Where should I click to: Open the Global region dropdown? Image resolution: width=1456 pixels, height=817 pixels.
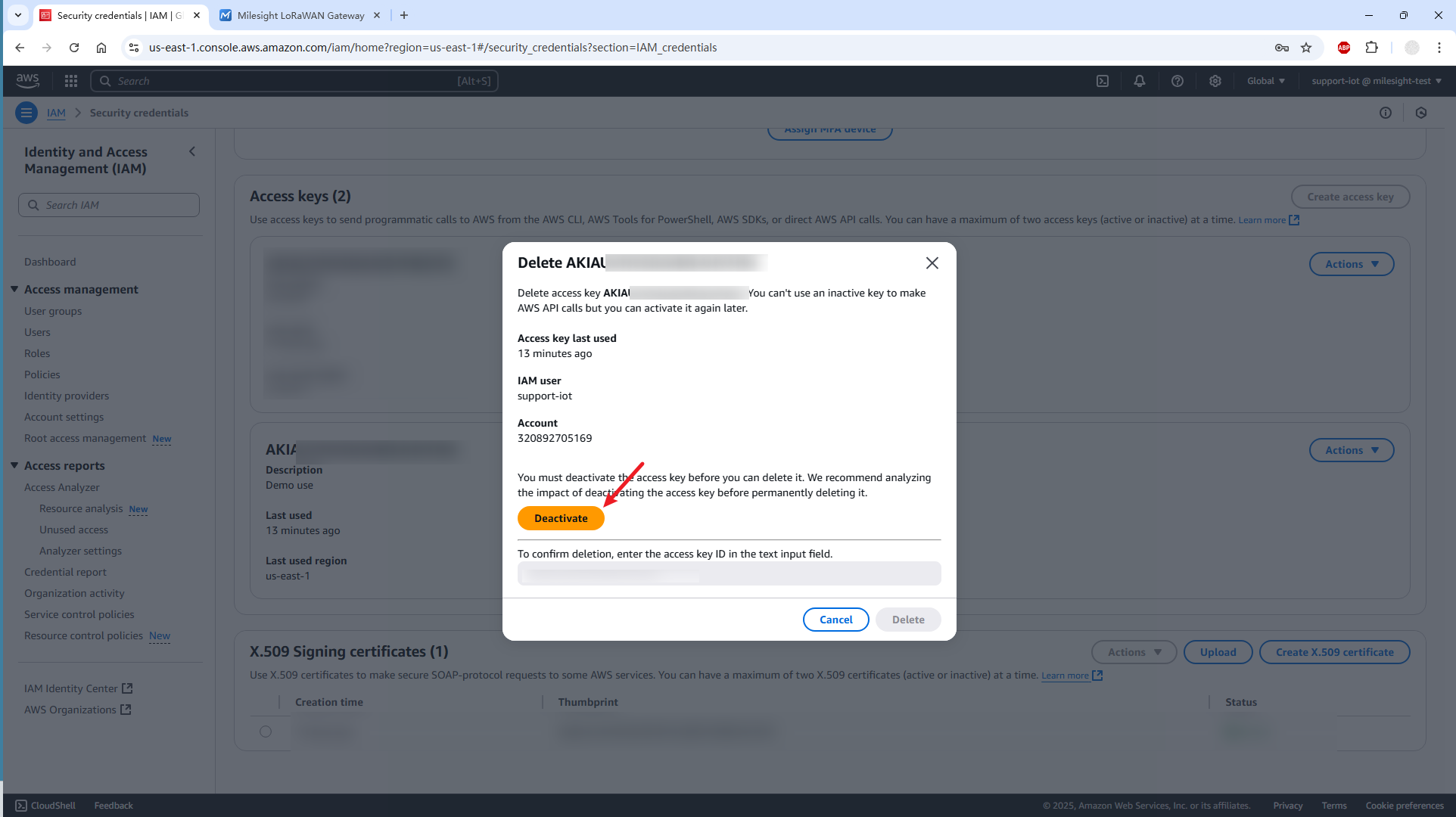tap(1266, 81)
